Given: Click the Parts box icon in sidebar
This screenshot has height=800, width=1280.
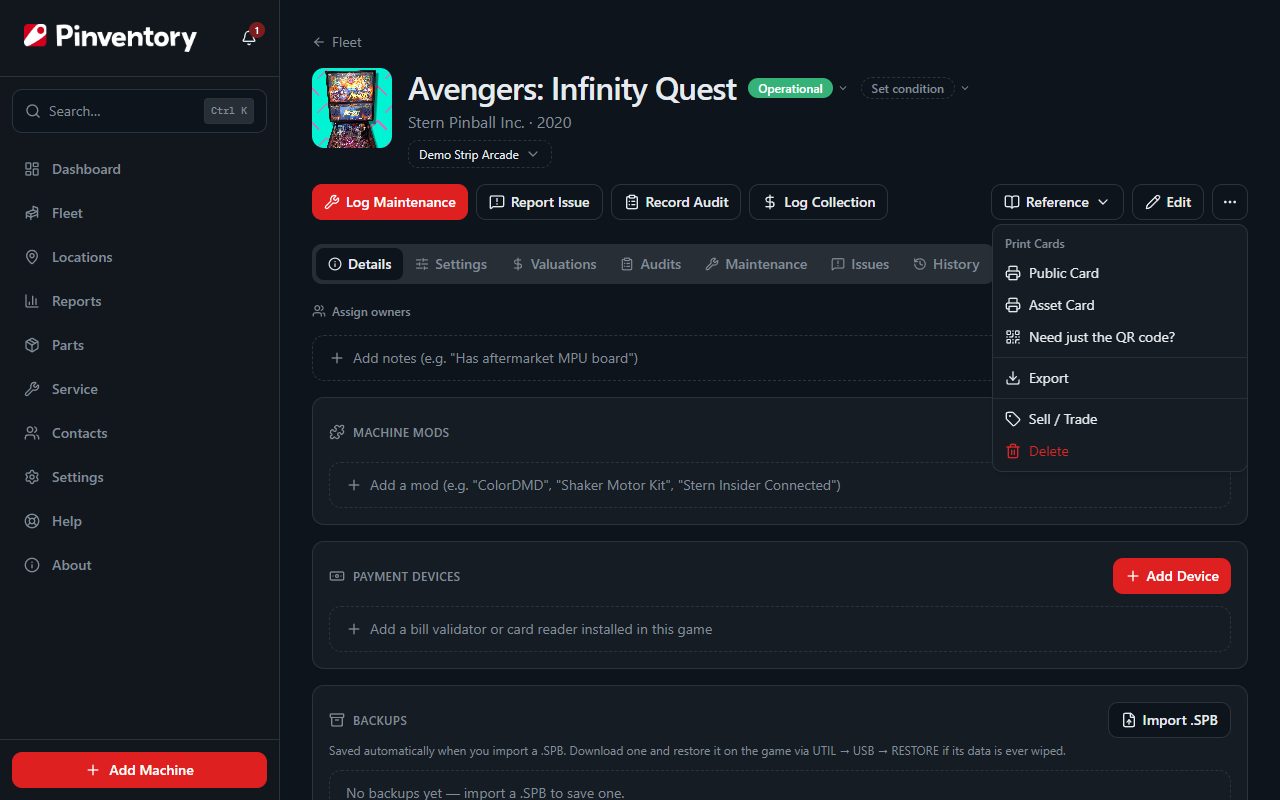Looking at the screenshot, I should 32,345.
